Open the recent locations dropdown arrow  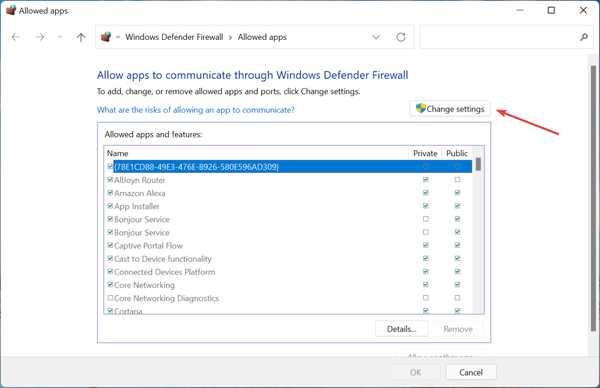click(x=60, y=37)
